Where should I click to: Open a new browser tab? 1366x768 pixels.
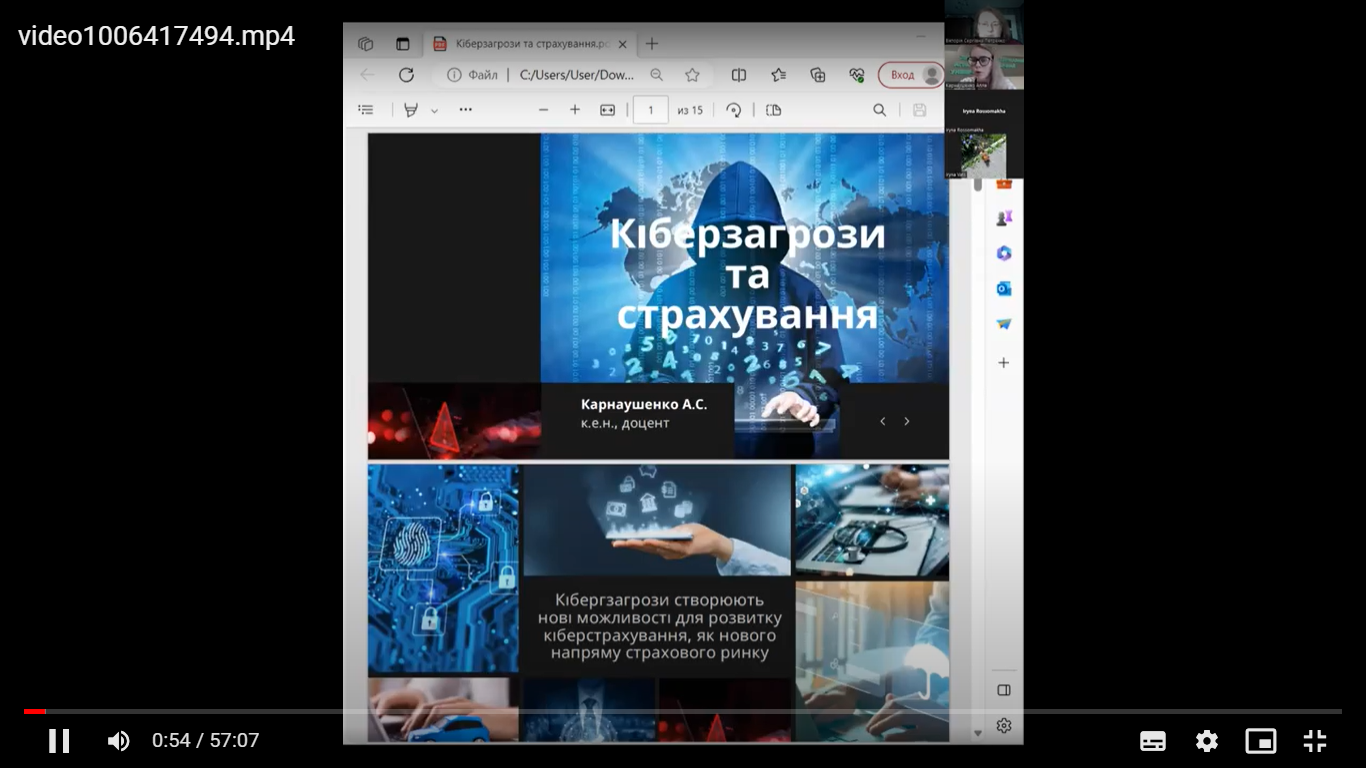652,44
